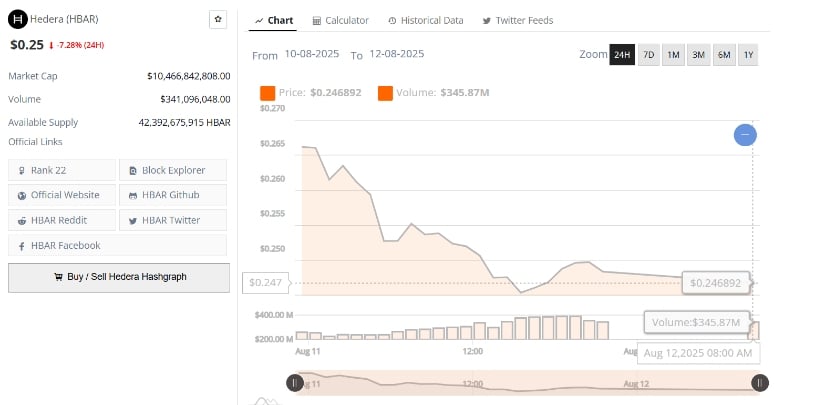The image size is (825, 405).
Task: Click the Volume value $341,096,048.00
Action: [195, 99]
